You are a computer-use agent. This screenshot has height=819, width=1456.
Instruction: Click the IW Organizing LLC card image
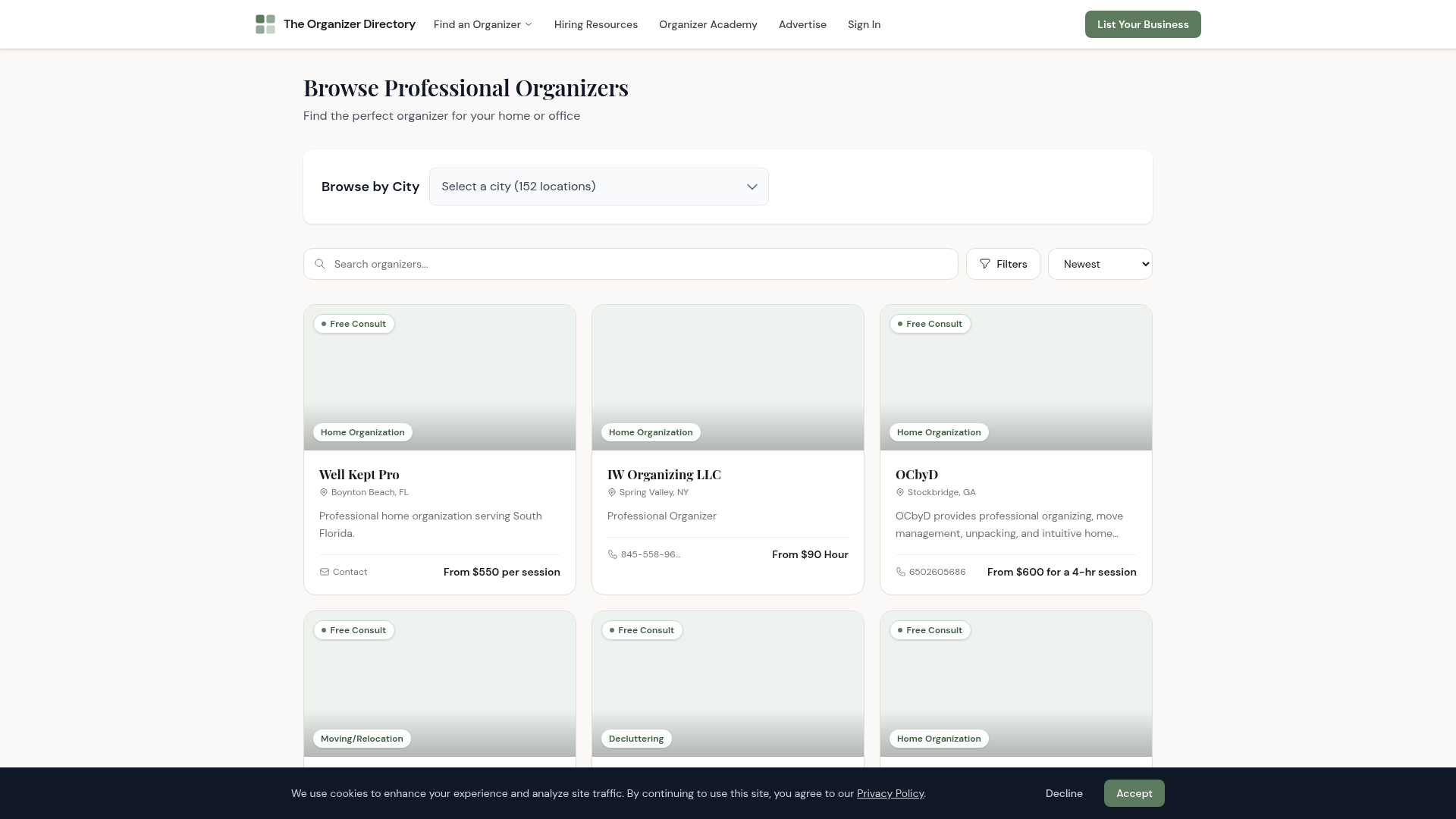pos(728,378)
